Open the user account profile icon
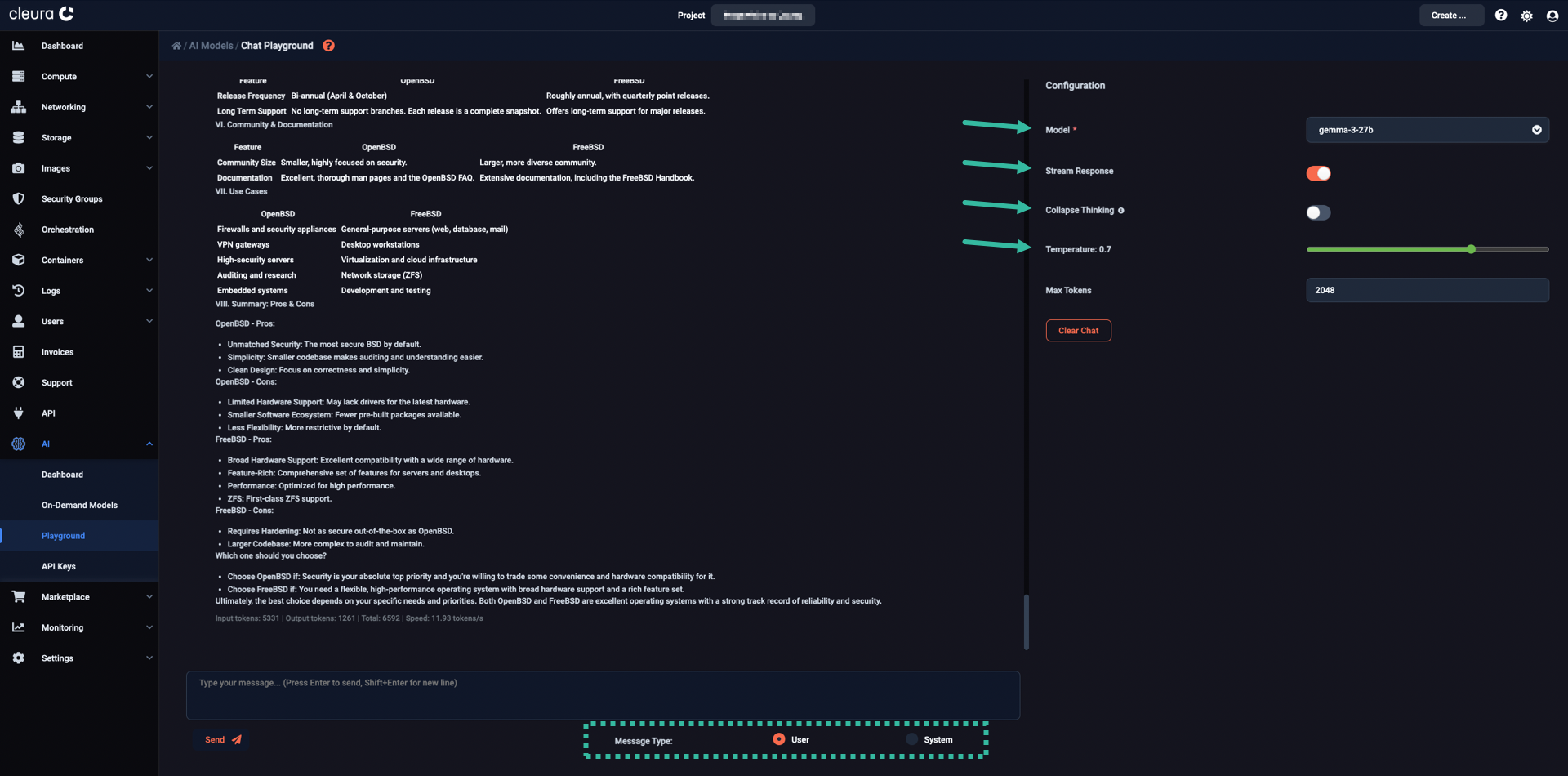Image resolution: width=1568 pixels, height=776 pixels. tap(1552, 16)
